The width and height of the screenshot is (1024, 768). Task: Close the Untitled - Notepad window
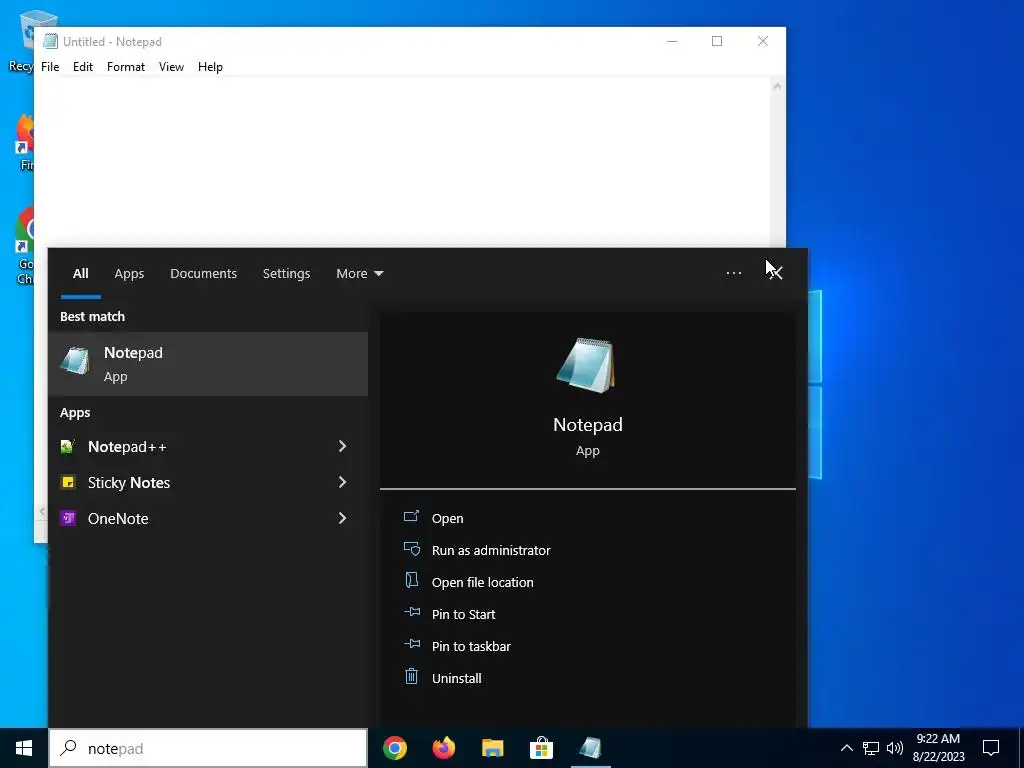763,41
